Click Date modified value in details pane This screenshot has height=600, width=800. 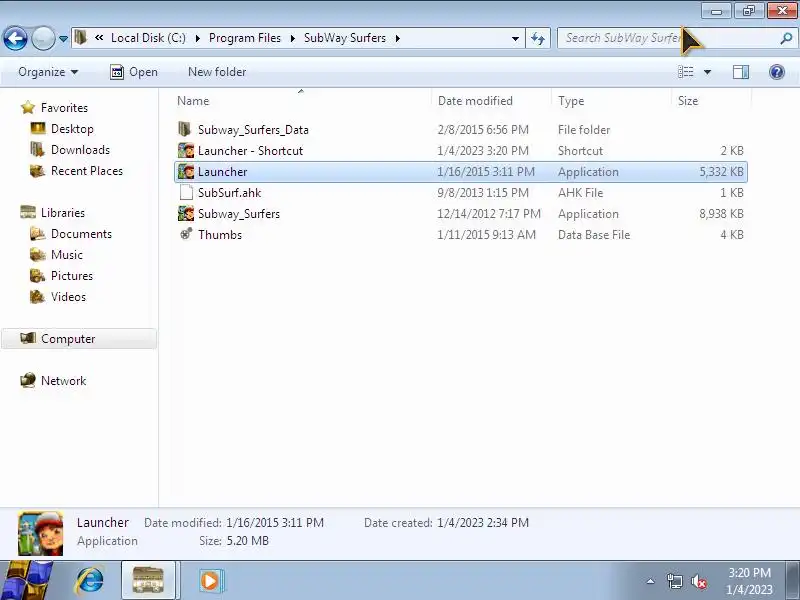pyautogui.click(x=274, y=522)
